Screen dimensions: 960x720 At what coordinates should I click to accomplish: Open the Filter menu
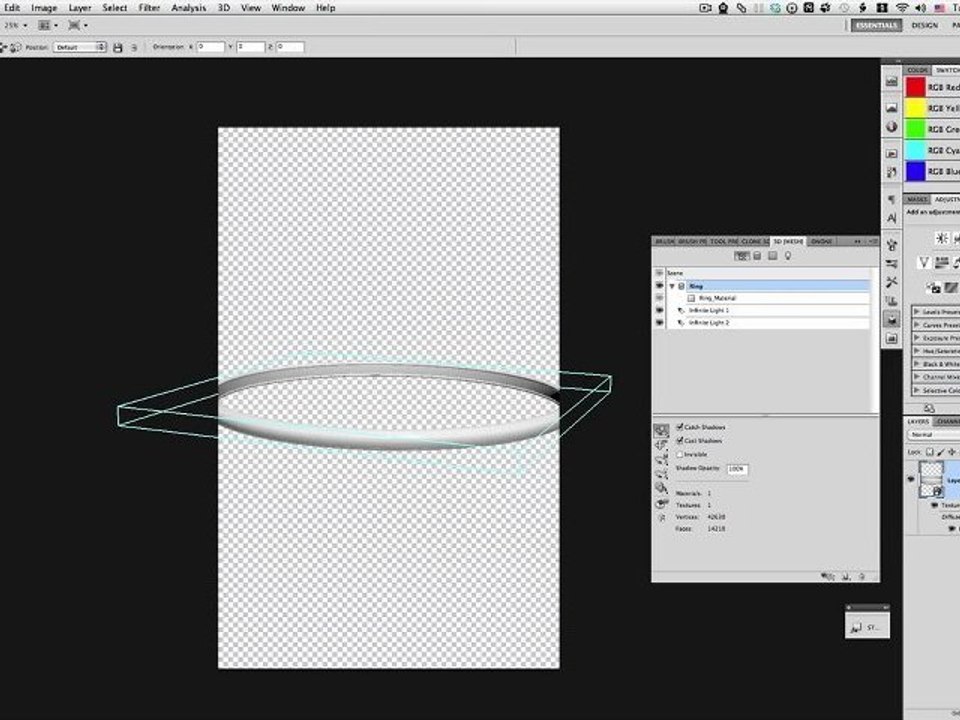pyautogui.click(x=149, y=8)
